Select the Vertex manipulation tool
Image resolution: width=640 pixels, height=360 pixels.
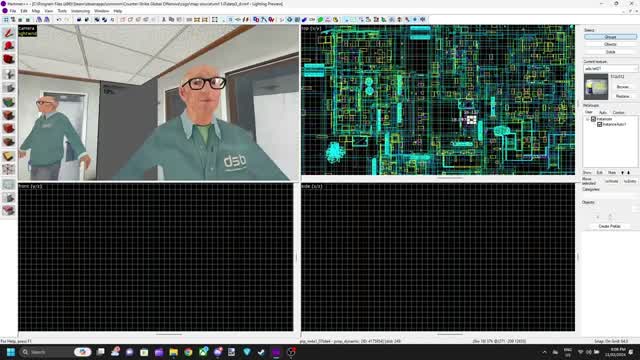click(9, 169)
